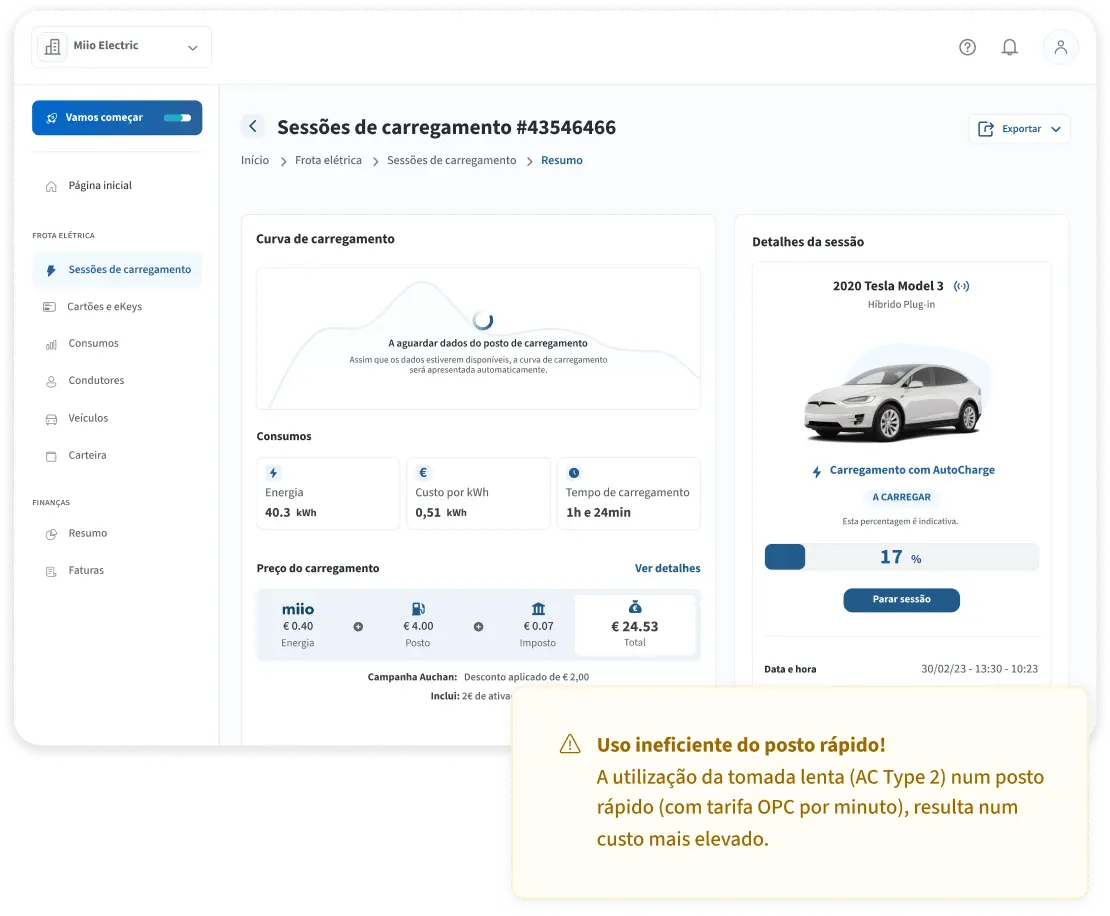Screen dimensions: 1110x916
Task: Click the Veículos car icon in sidebar
Action: 51,419
